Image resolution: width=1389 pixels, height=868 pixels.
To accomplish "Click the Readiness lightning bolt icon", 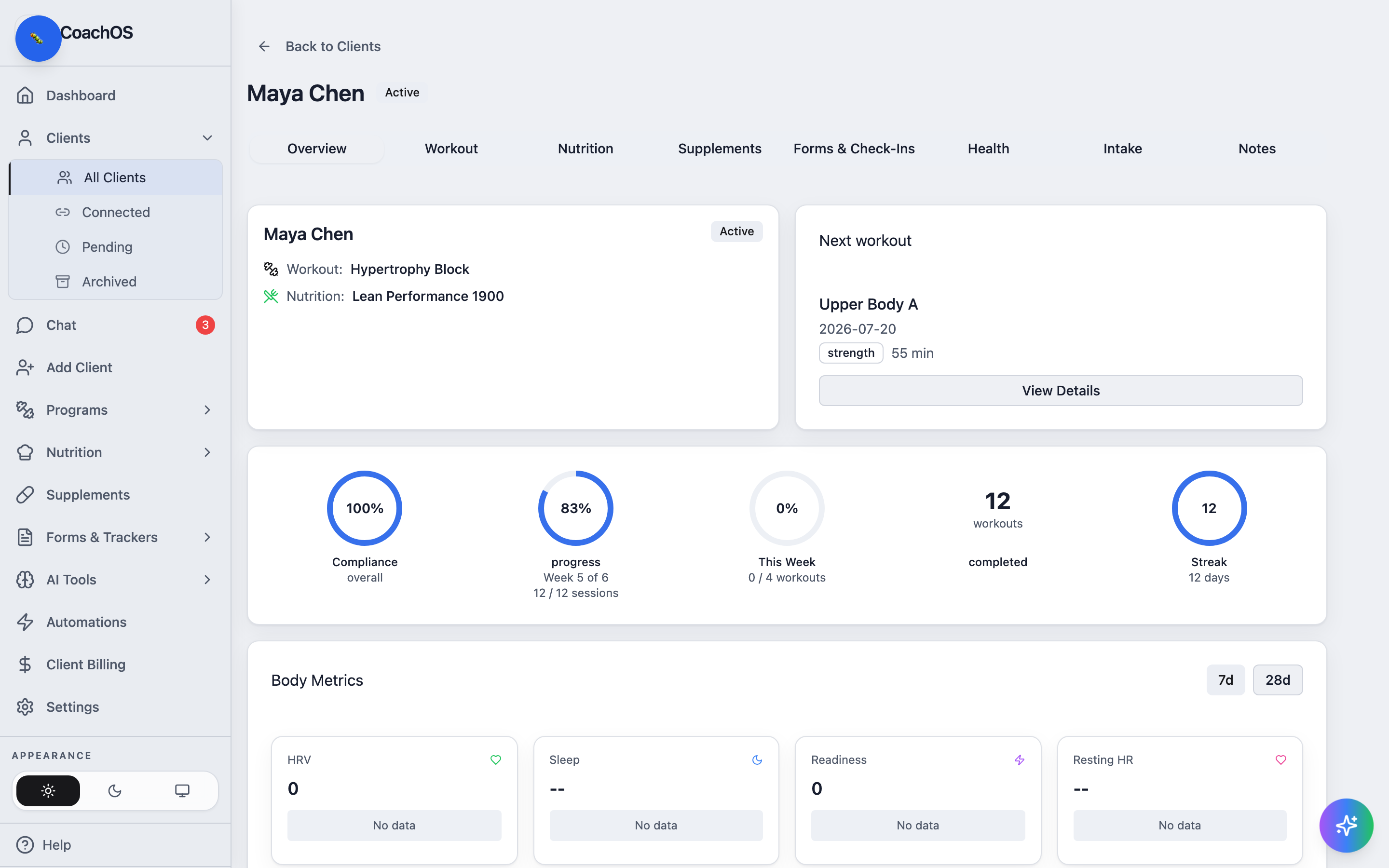I will [1020, 760].
